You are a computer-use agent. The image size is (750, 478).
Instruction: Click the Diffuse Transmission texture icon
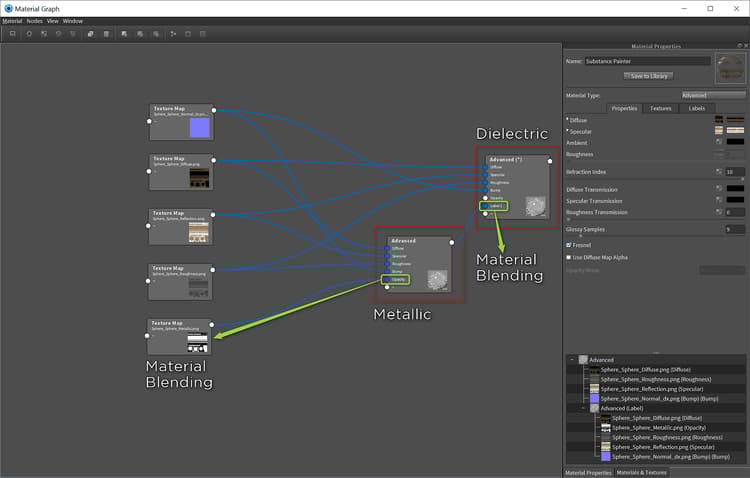point(718,188)
